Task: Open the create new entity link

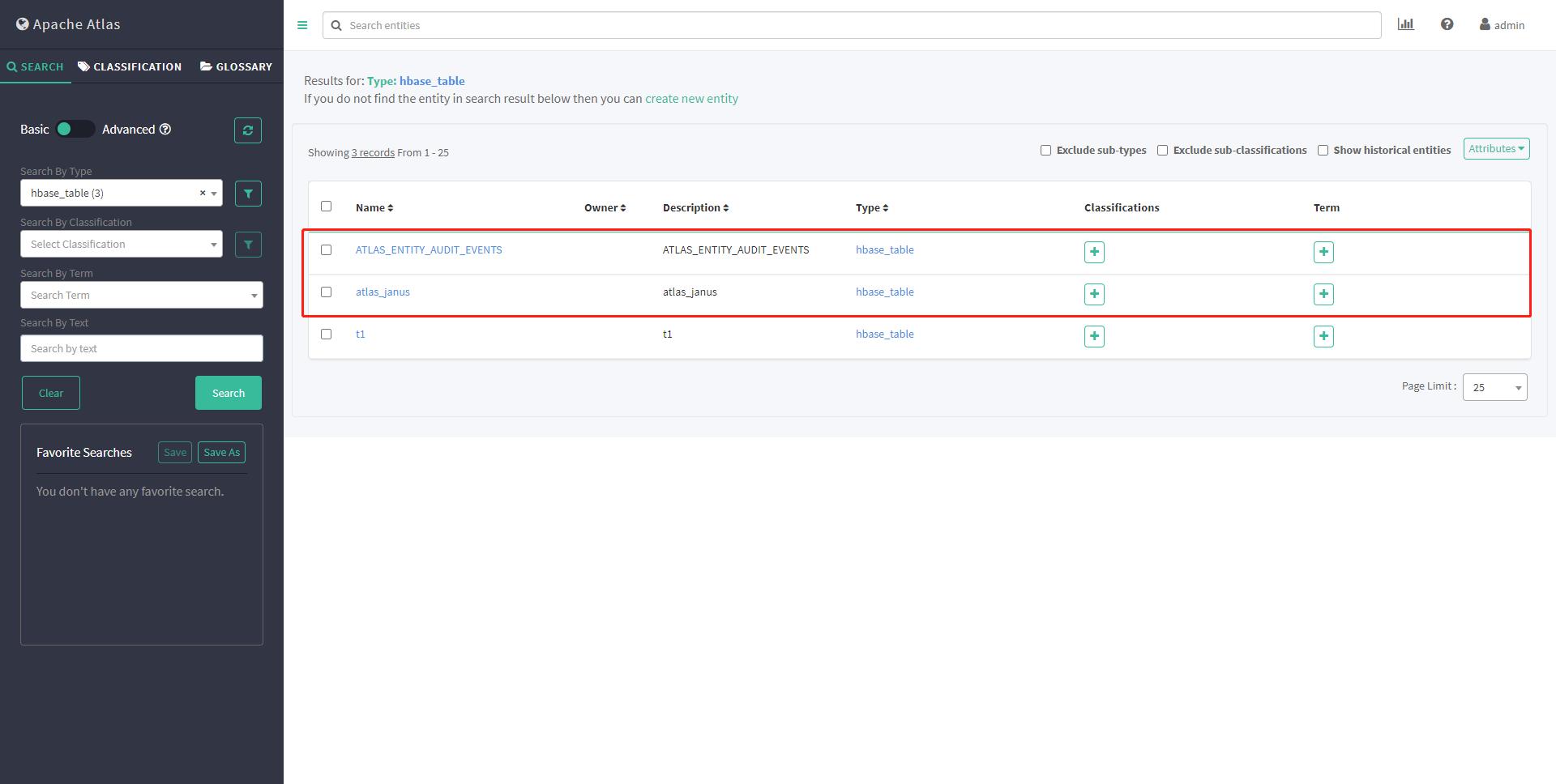Action: pyautogui.click(x=691, y=98)
